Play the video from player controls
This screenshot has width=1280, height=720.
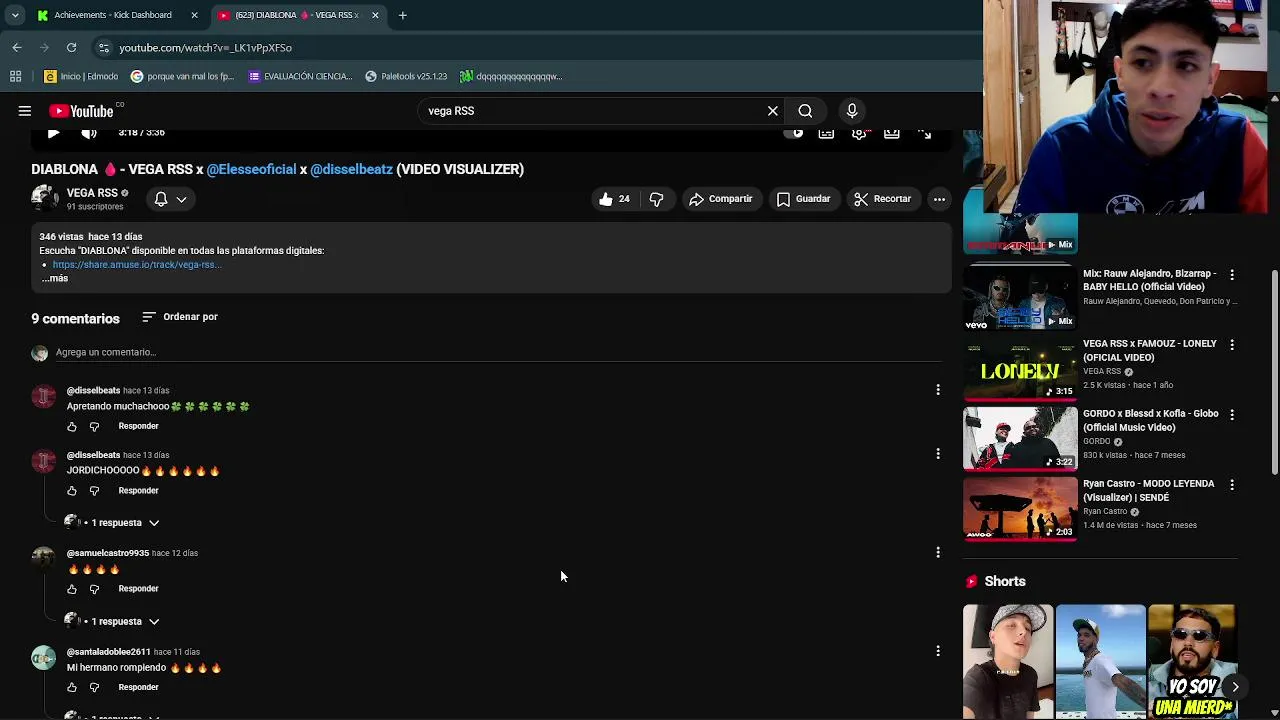(x=53, y=133)
